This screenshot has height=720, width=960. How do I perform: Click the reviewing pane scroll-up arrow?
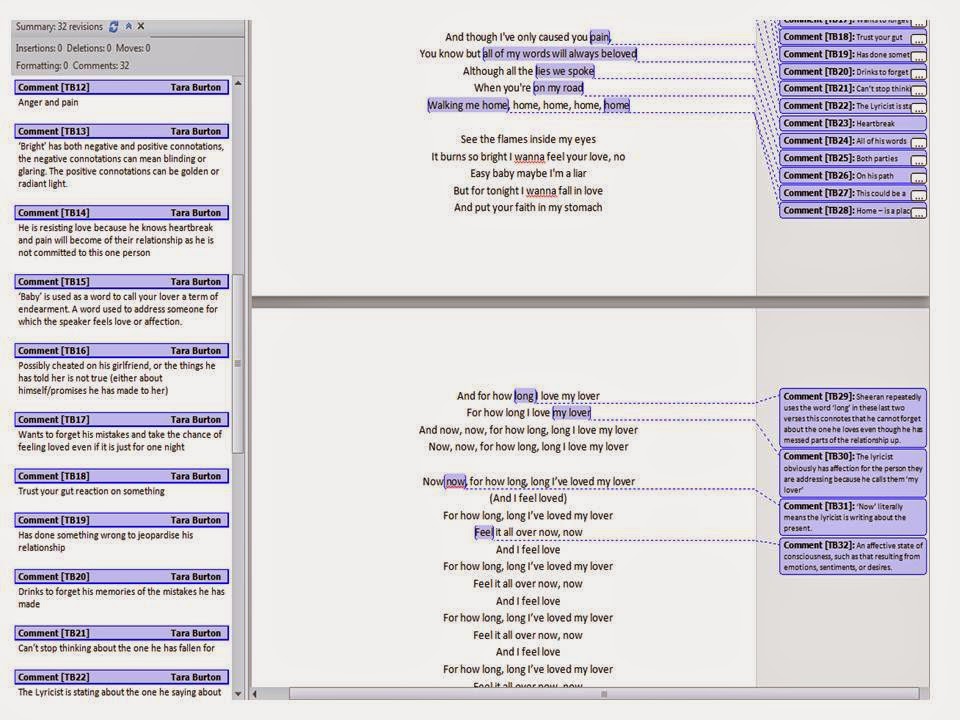238,83
